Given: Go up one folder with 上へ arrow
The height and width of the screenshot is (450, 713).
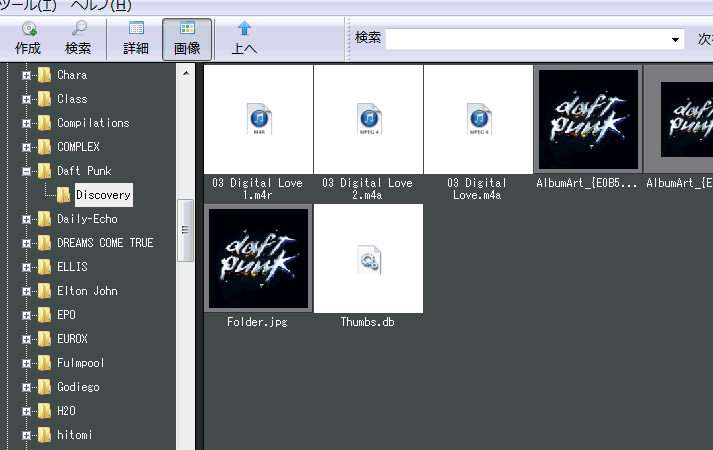Looking at the screenshot, I should point(244,39).
